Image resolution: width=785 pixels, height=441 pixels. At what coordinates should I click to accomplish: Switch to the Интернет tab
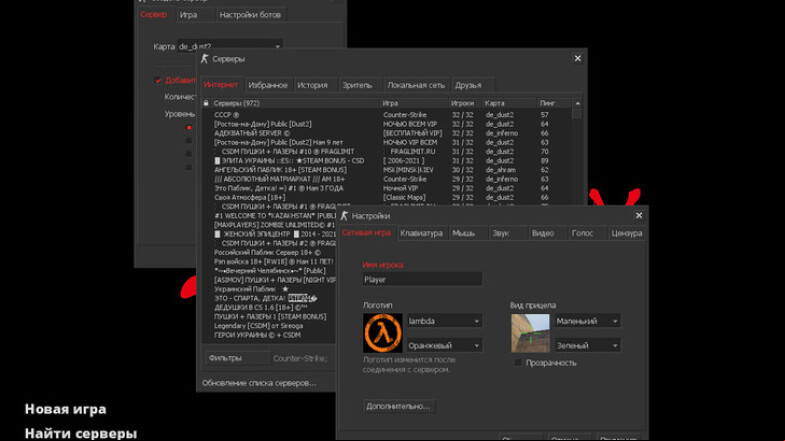click(x=221, y=85)
